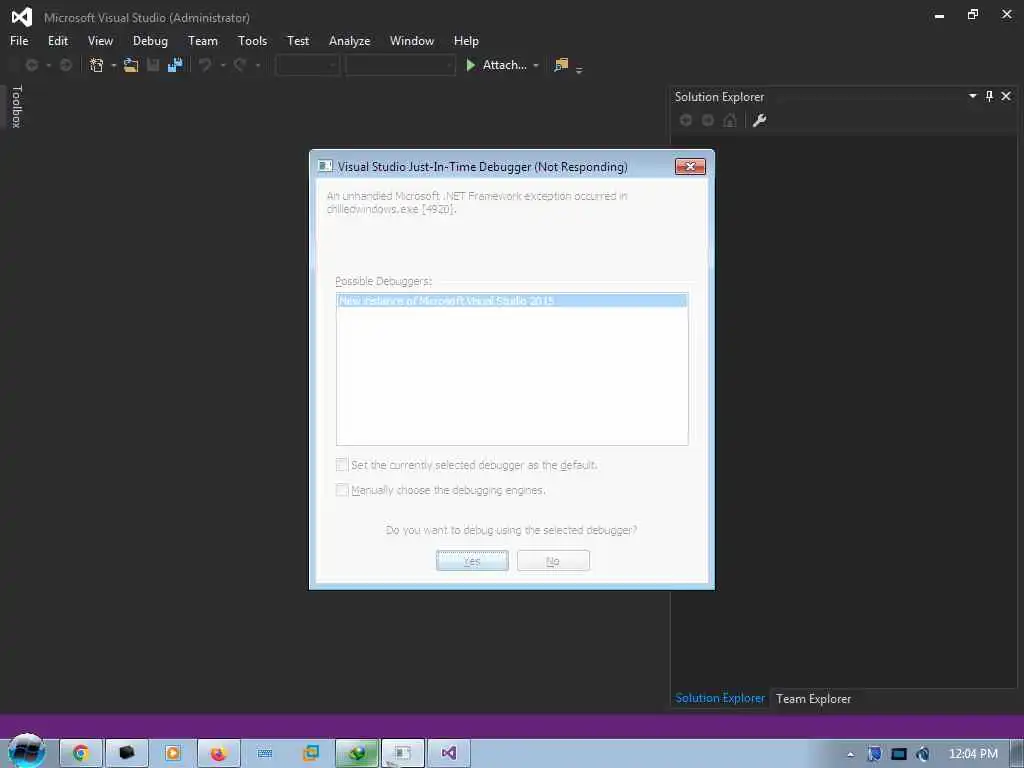
Task: Pin the Solution Explorer panel with auto-hide
Action: coord(989,96)
